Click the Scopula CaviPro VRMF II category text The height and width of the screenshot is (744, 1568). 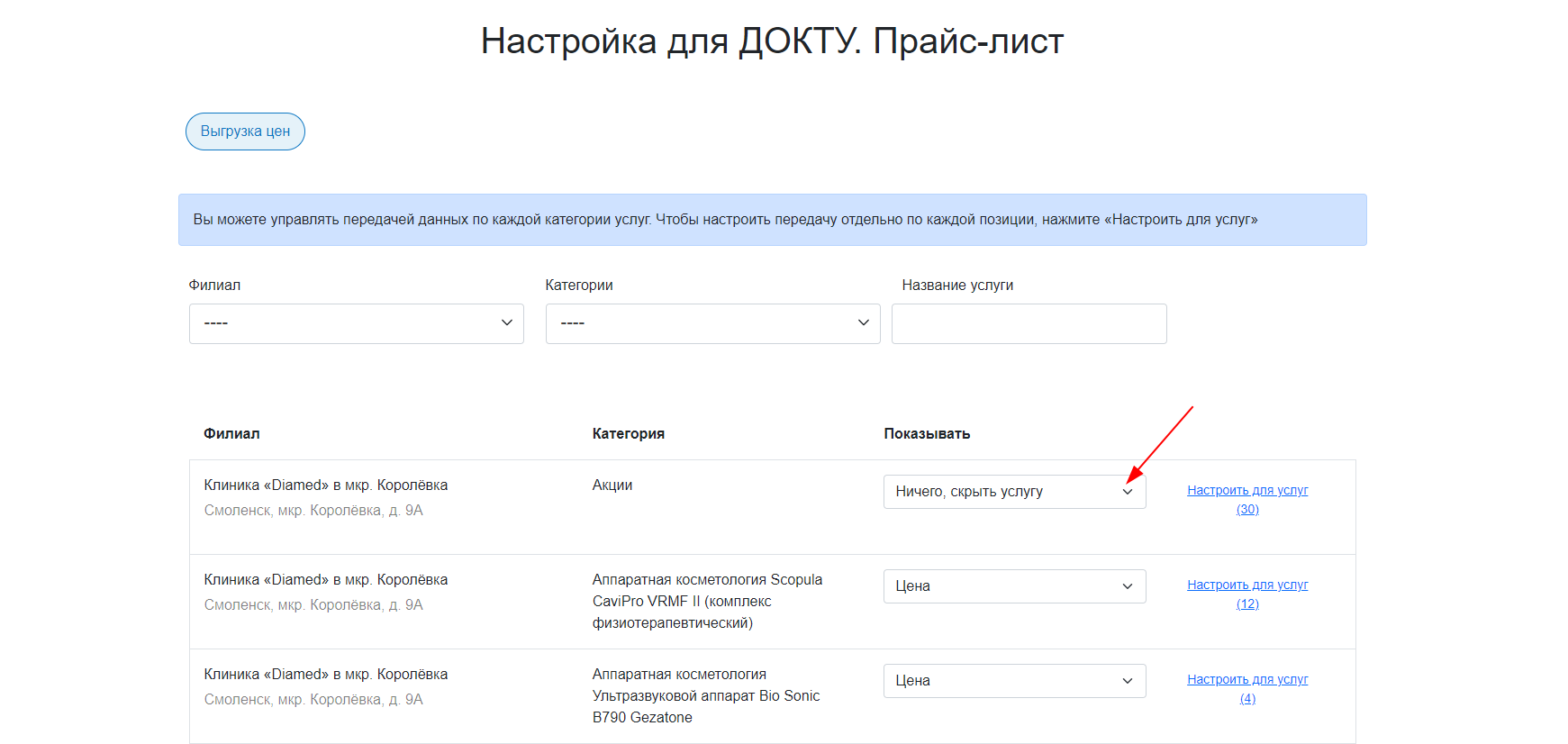tap(707, 602)
